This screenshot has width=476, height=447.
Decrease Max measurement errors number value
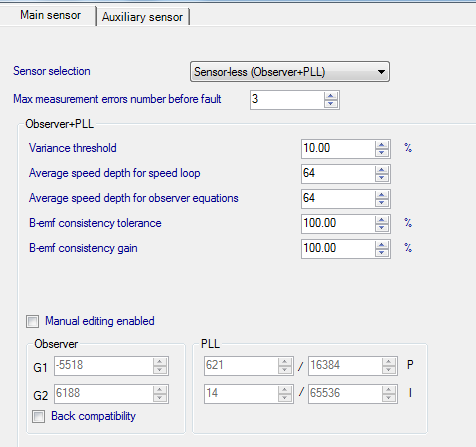click(331, 104)
